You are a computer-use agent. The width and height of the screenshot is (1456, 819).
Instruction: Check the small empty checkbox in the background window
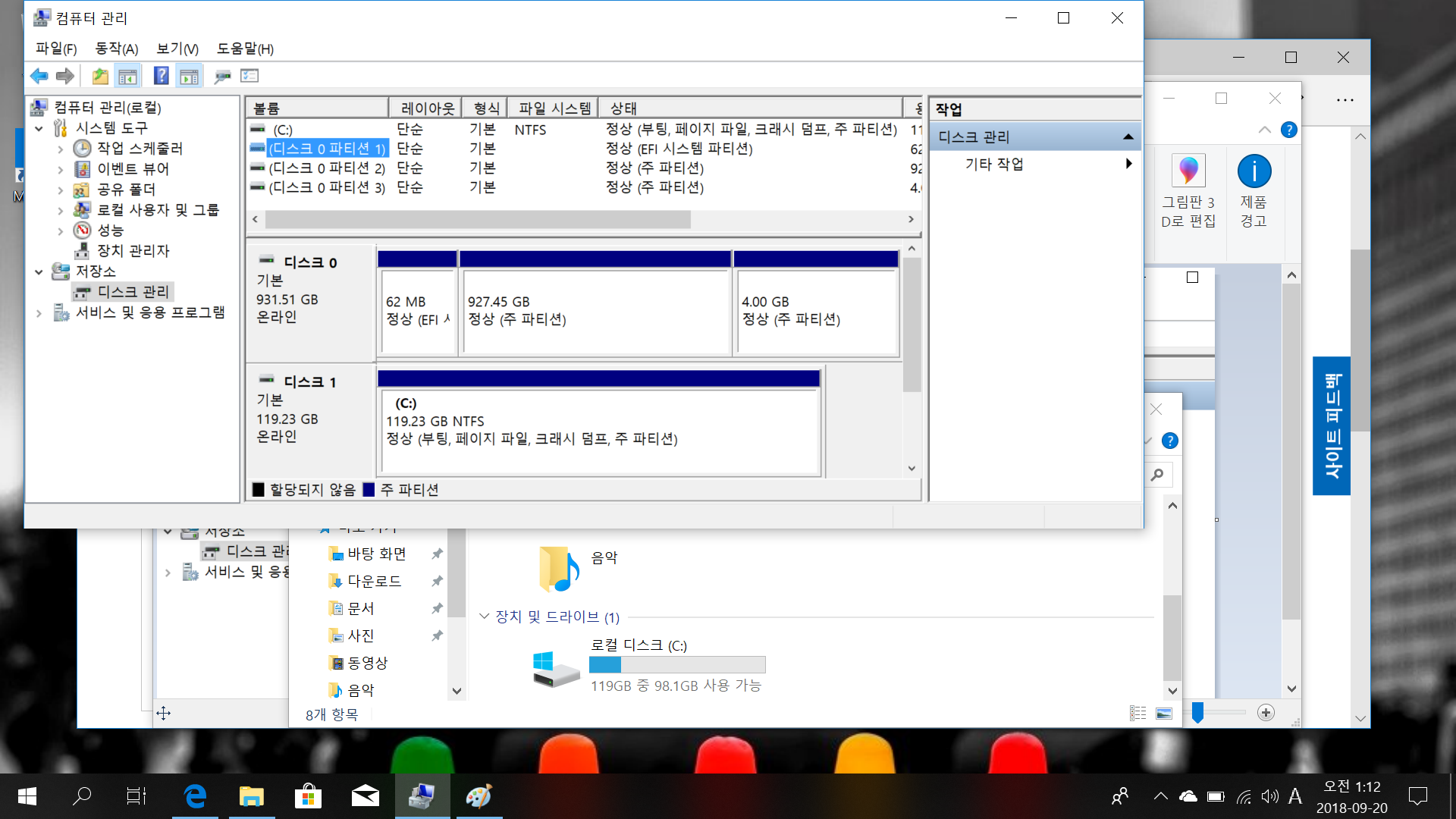click(1192, 278)
